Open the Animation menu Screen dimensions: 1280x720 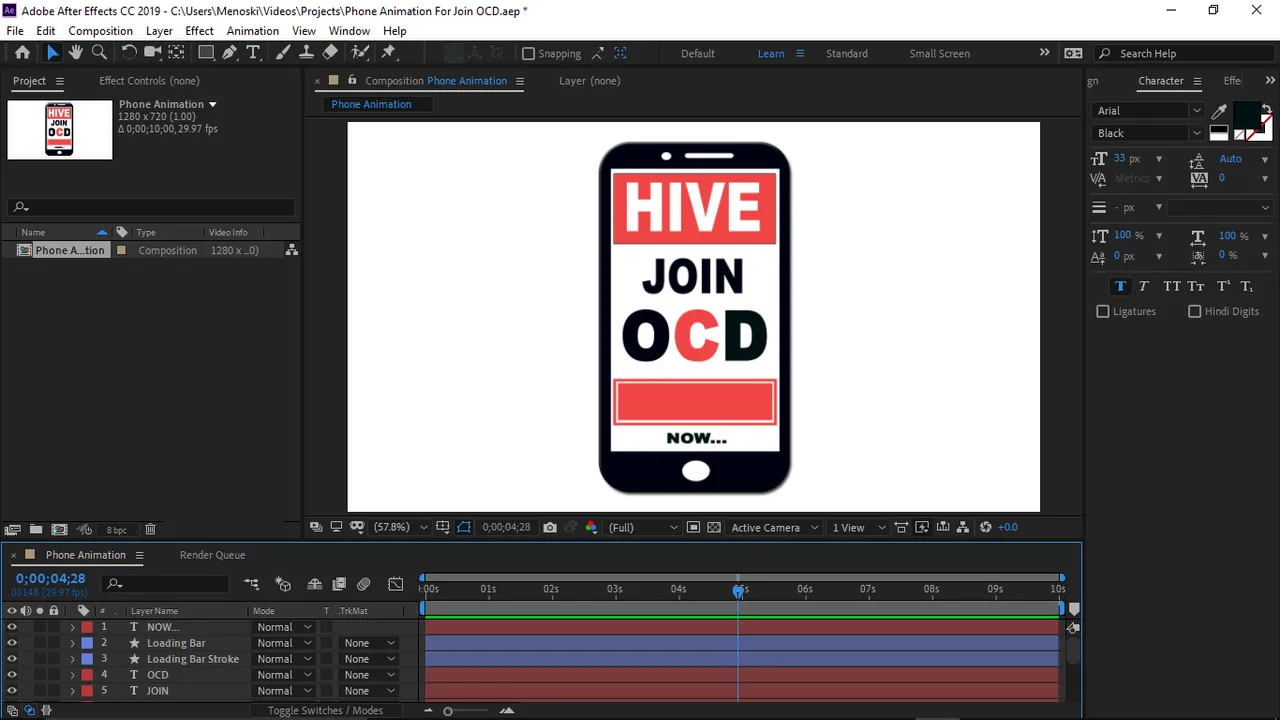click(x=252, y=31)
